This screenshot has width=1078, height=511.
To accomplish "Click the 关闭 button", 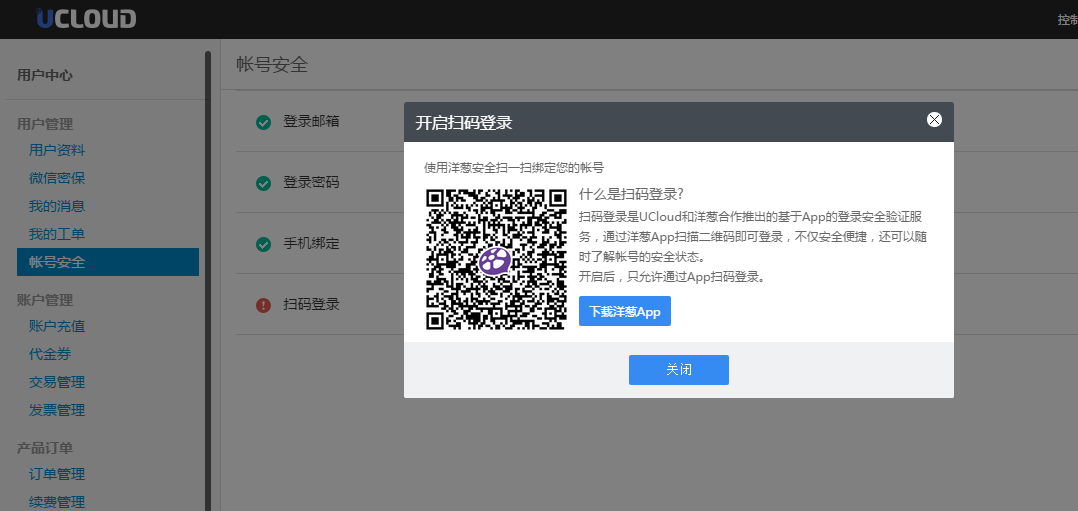I will (x=679, y=370).
